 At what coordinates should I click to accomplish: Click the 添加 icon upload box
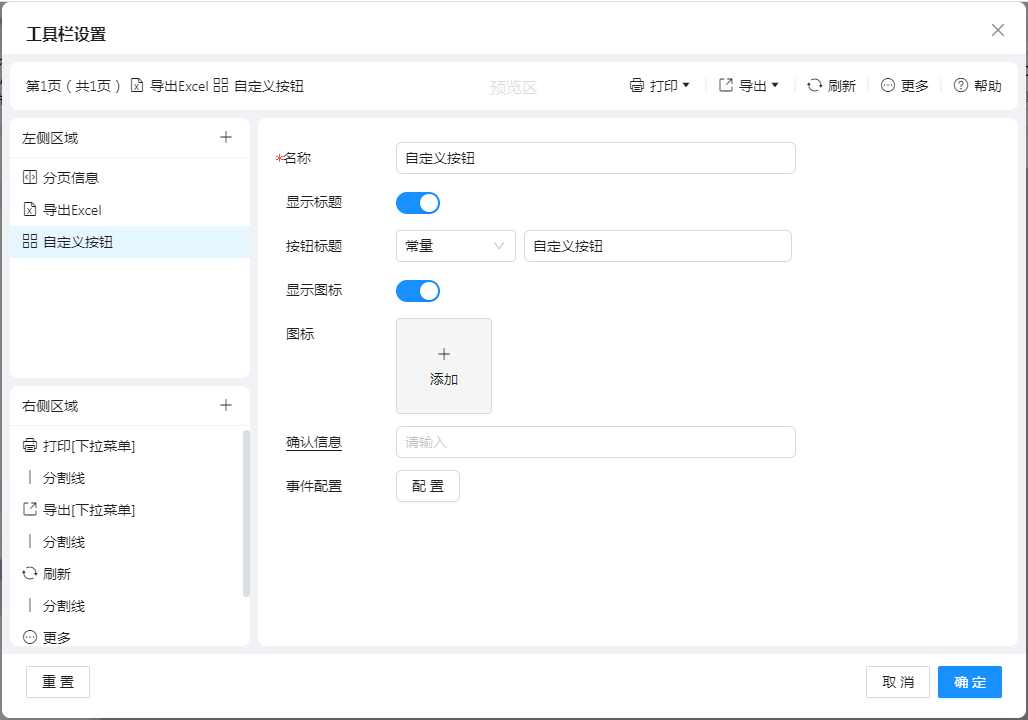tap(444, 366)
